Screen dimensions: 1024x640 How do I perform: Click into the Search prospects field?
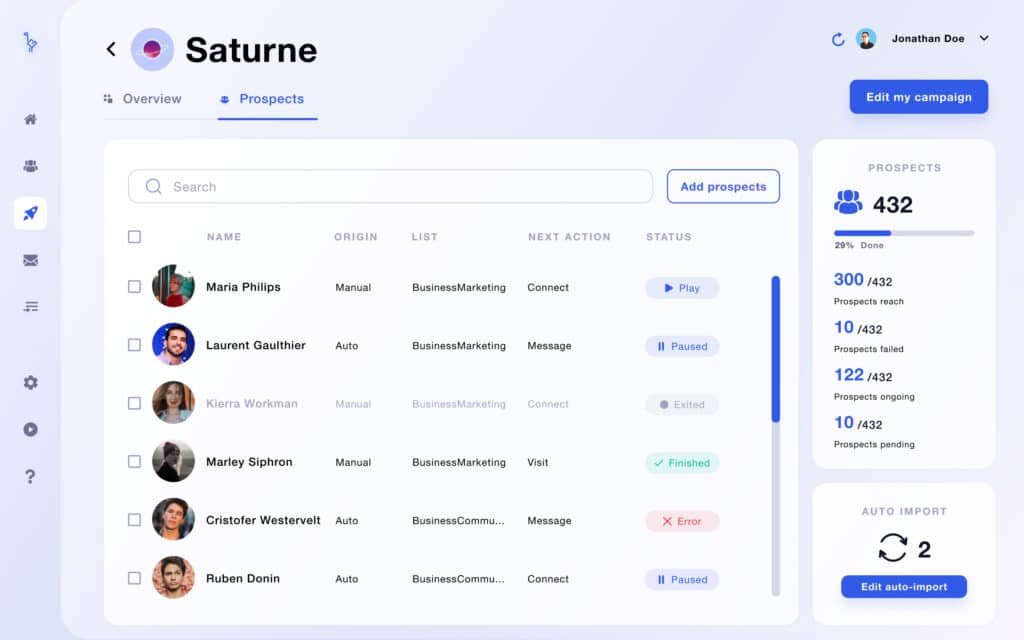tap(391, 186)
